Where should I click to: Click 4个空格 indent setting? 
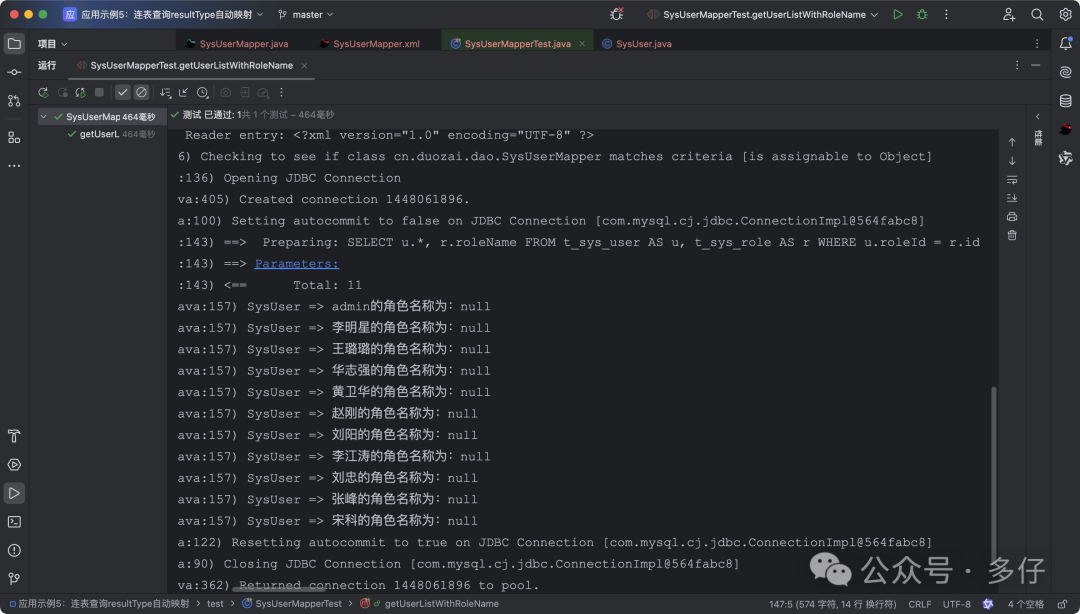[1026, 604]
